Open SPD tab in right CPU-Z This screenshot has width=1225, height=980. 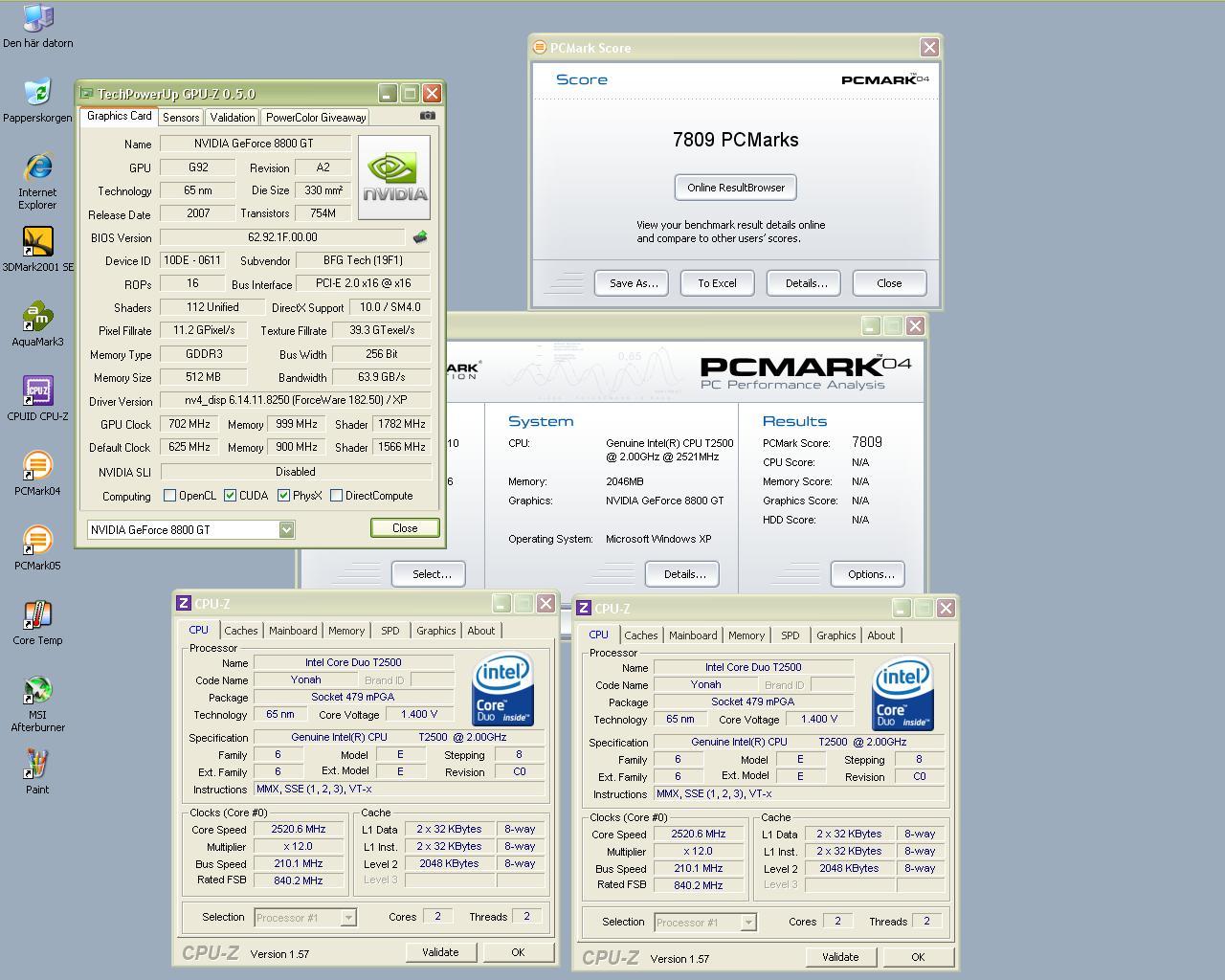[x=791, y=635]
